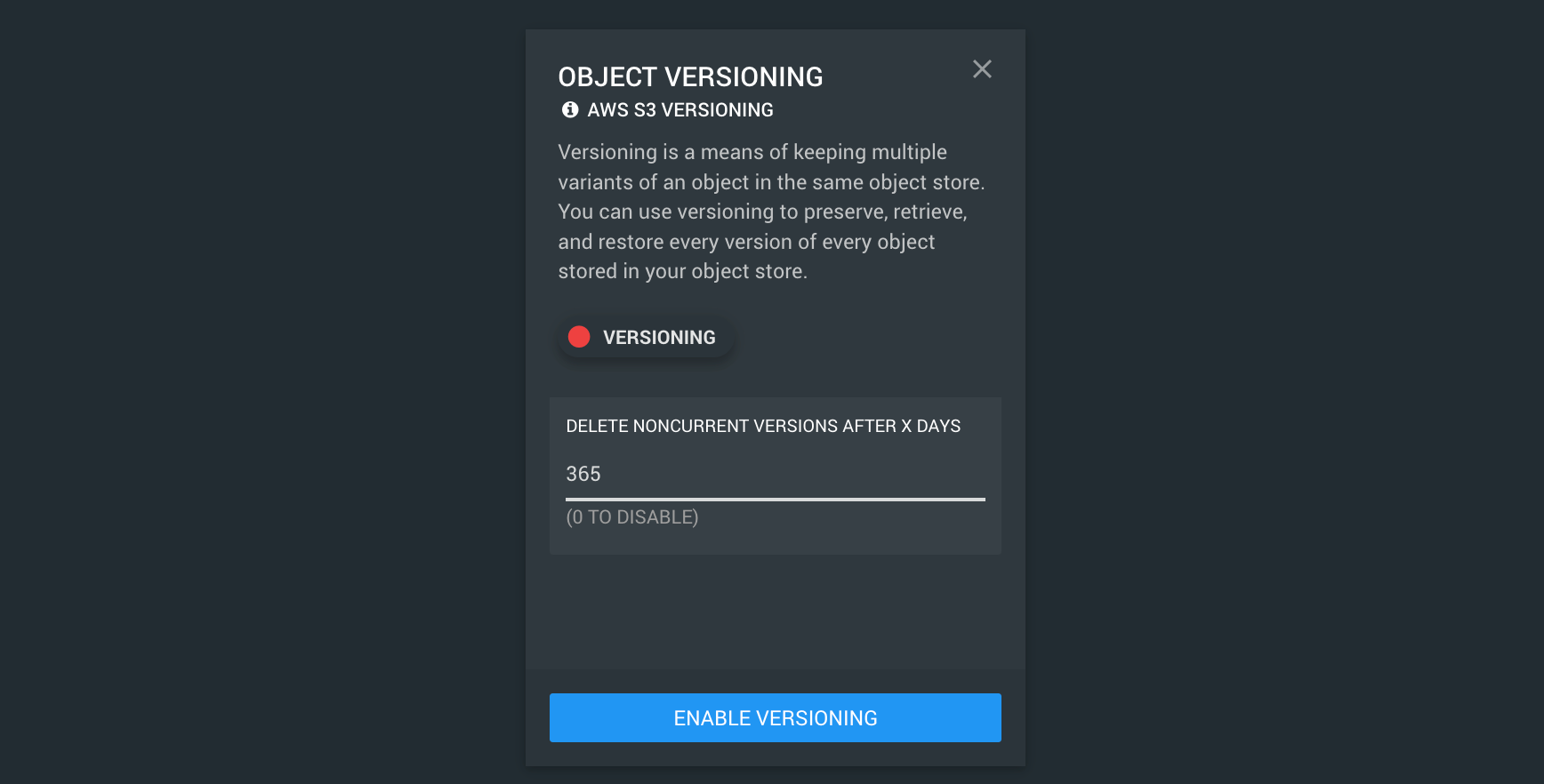Focus the noncurrent versions days field showing 365

[776, 475]
